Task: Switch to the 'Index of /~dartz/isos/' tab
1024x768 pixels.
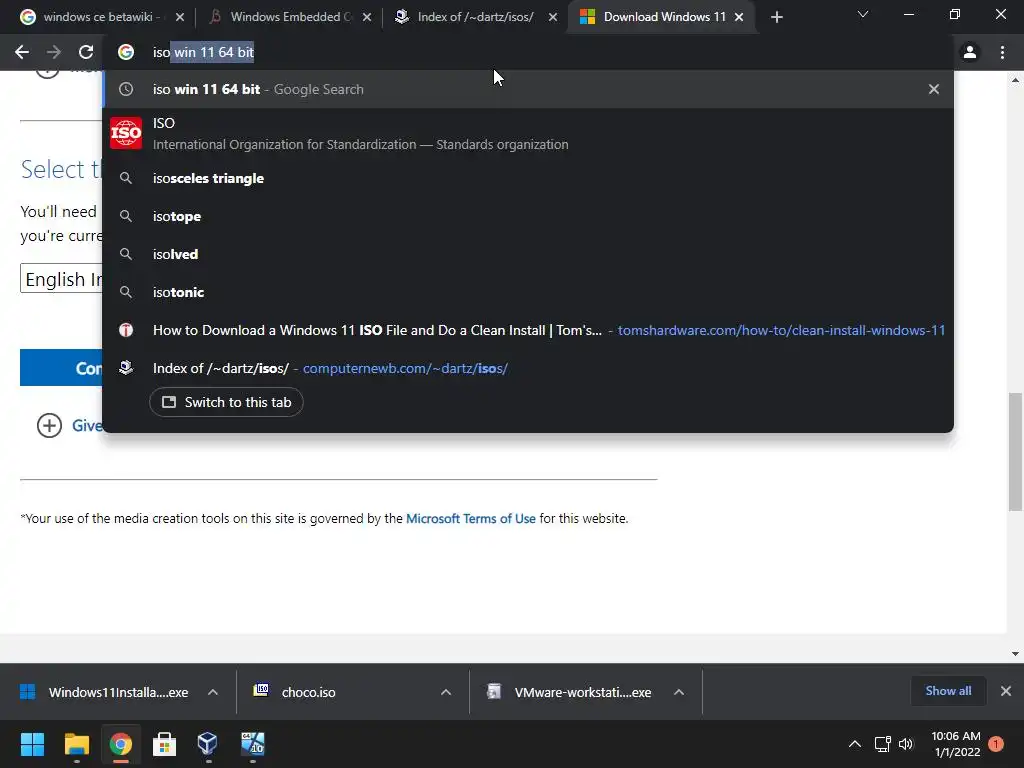Action: pos(475,17)
